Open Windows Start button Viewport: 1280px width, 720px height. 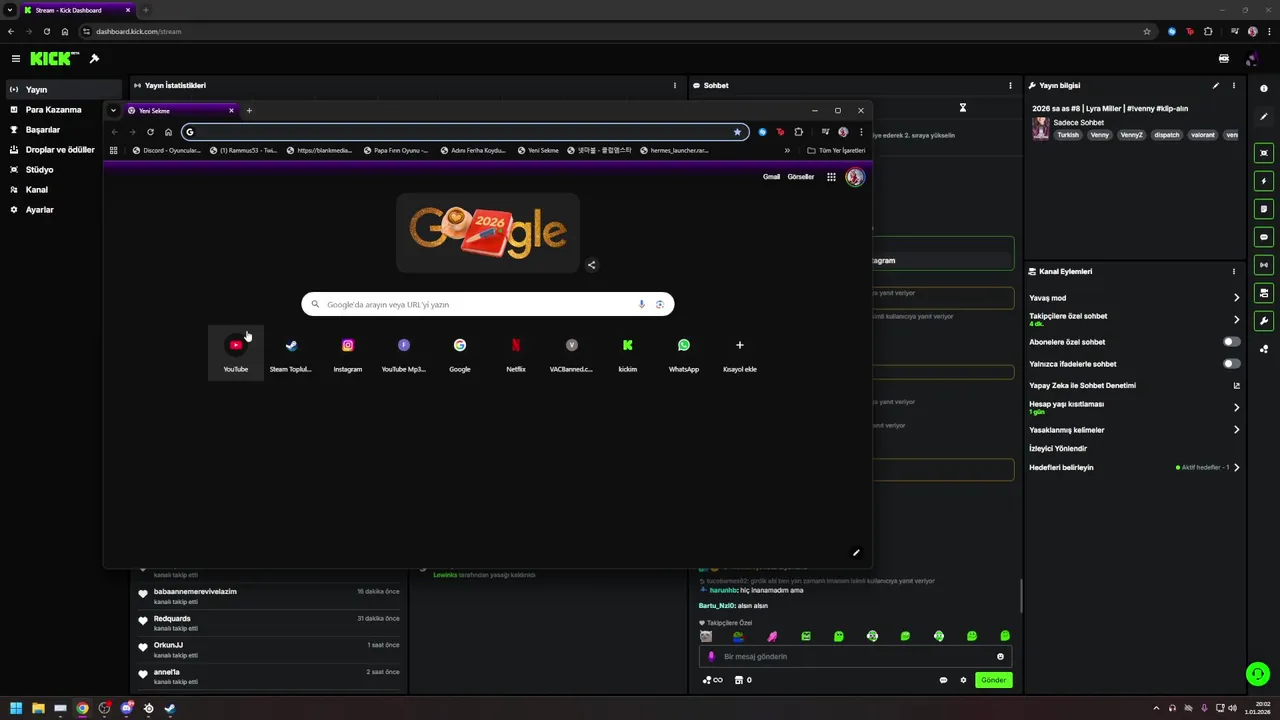coord(16,708)
